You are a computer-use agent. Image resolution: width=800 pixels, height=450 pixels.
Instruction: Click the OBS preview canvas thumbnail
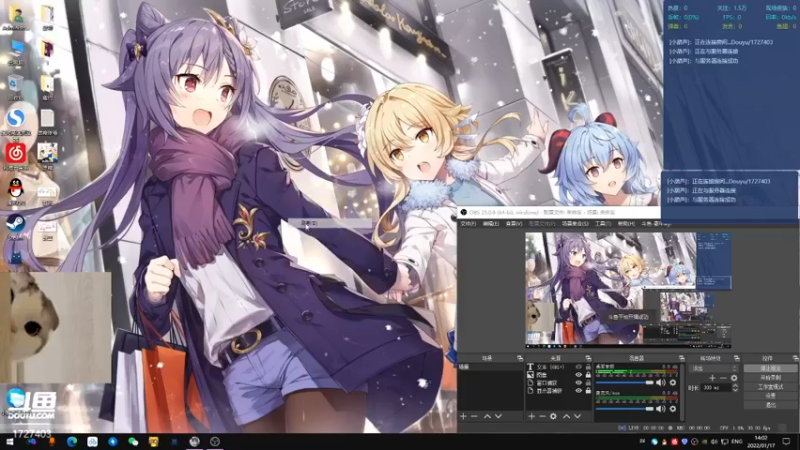629,290
